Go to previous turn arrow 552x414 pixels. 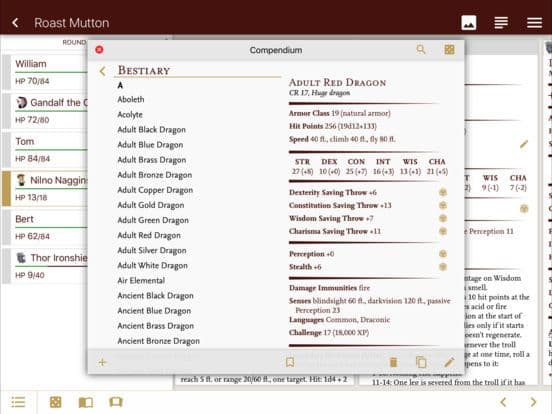click(503, 402)
